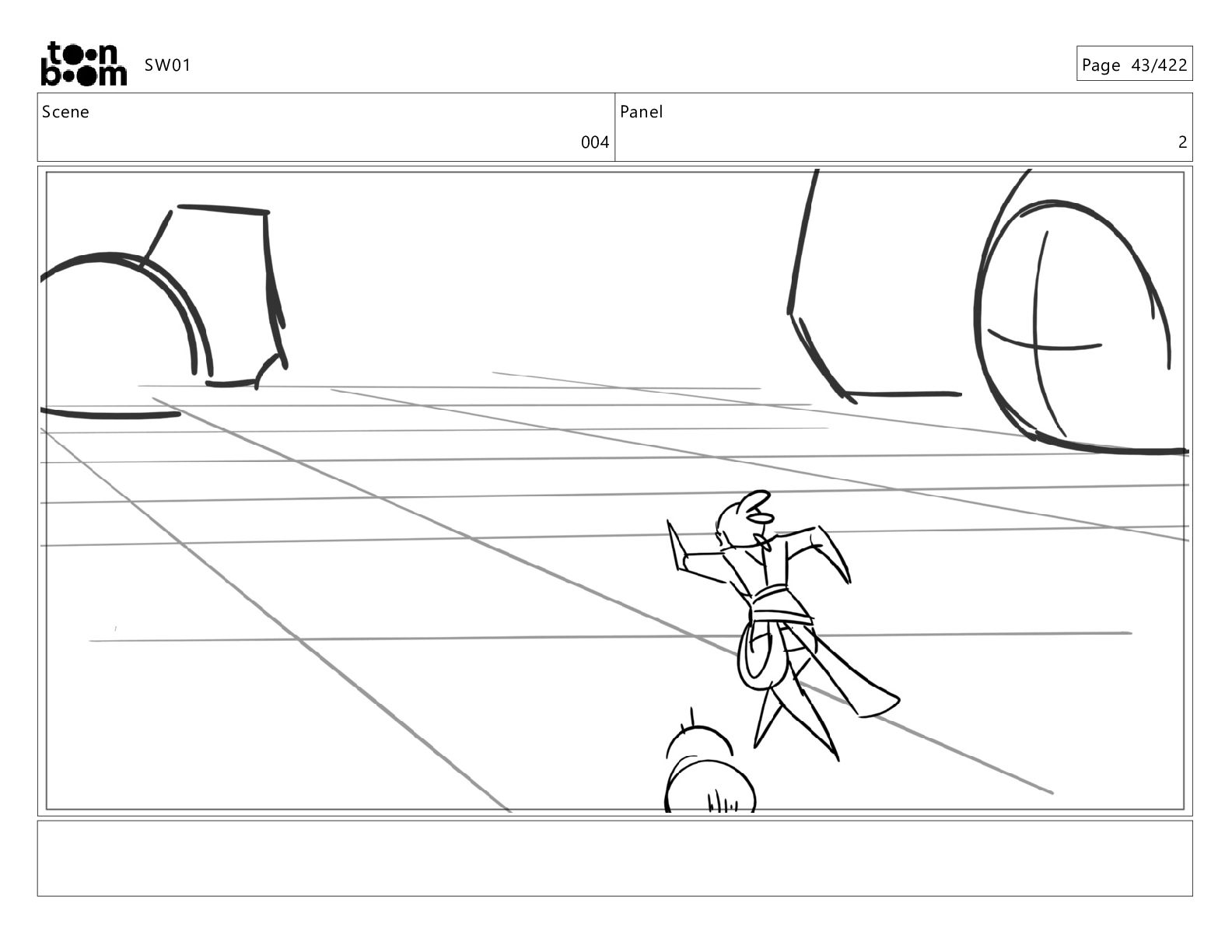1232x952 pixels.
Task: Select the project name SW01
Action: point(167,65)
